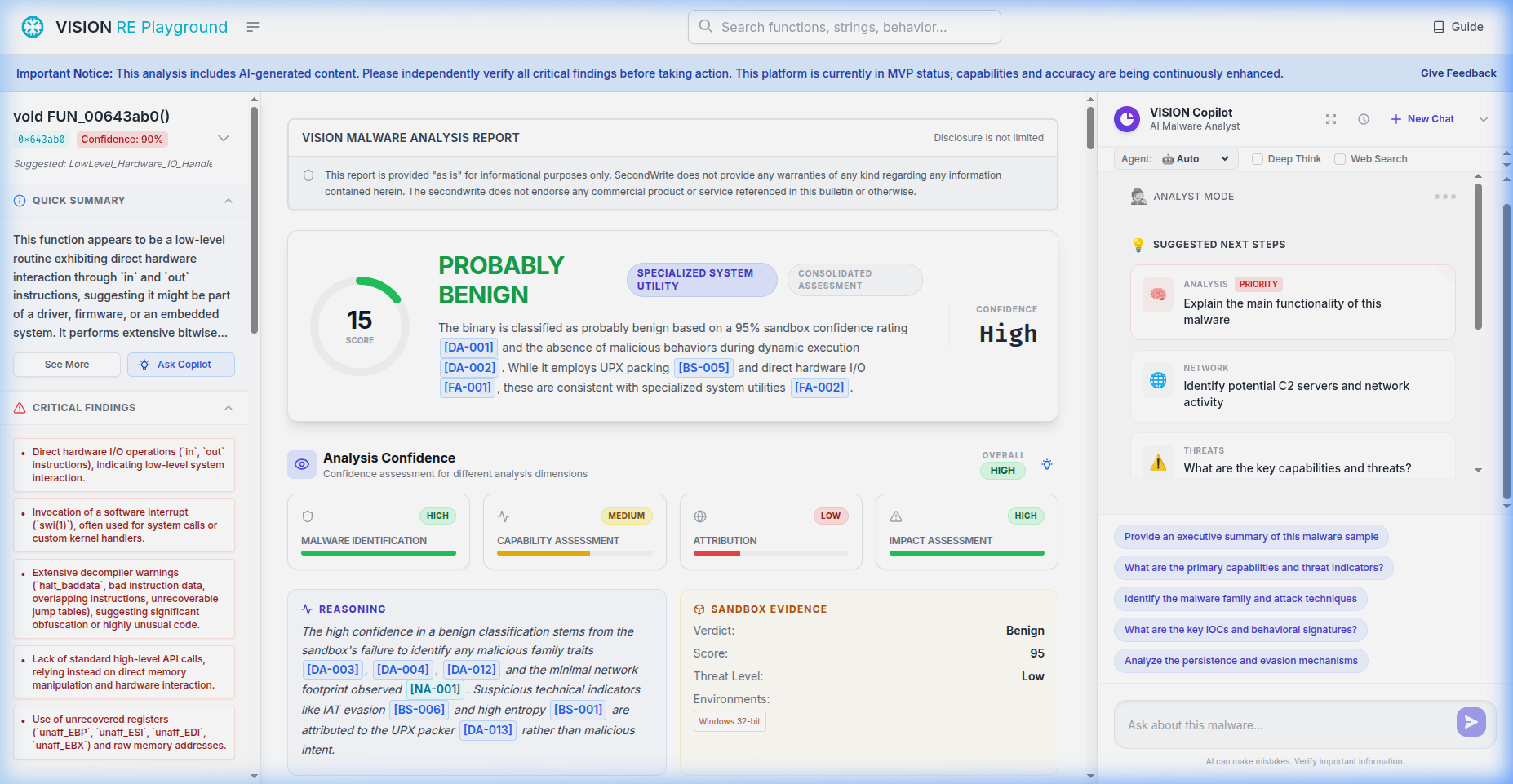Screen dimensions: 1513x784
Task: Click the Malware Identification shield icon
Action: tap(308, 516)
